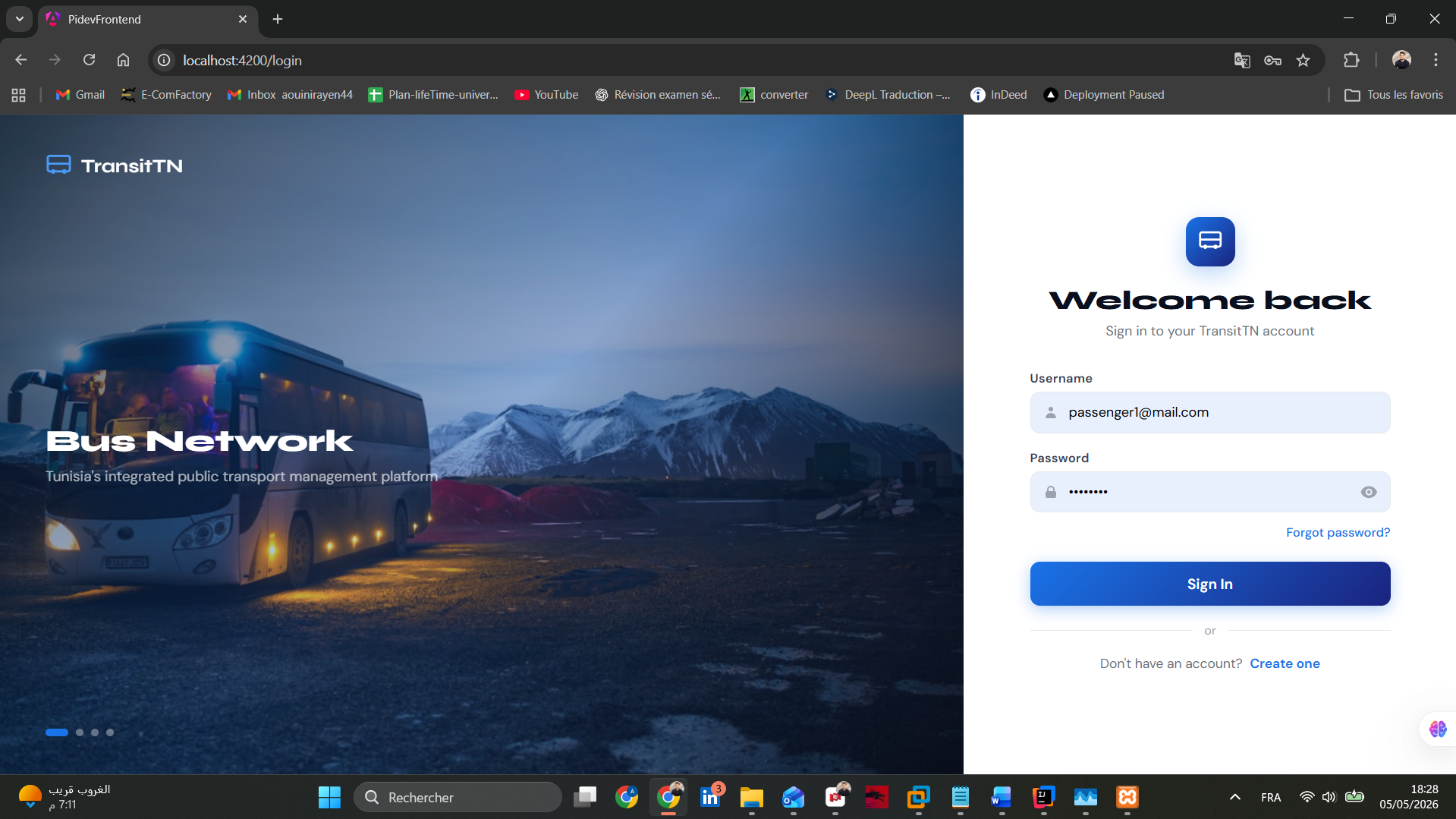
Task: Open Google Translate icon in address bar
Action: [1242, 60]
